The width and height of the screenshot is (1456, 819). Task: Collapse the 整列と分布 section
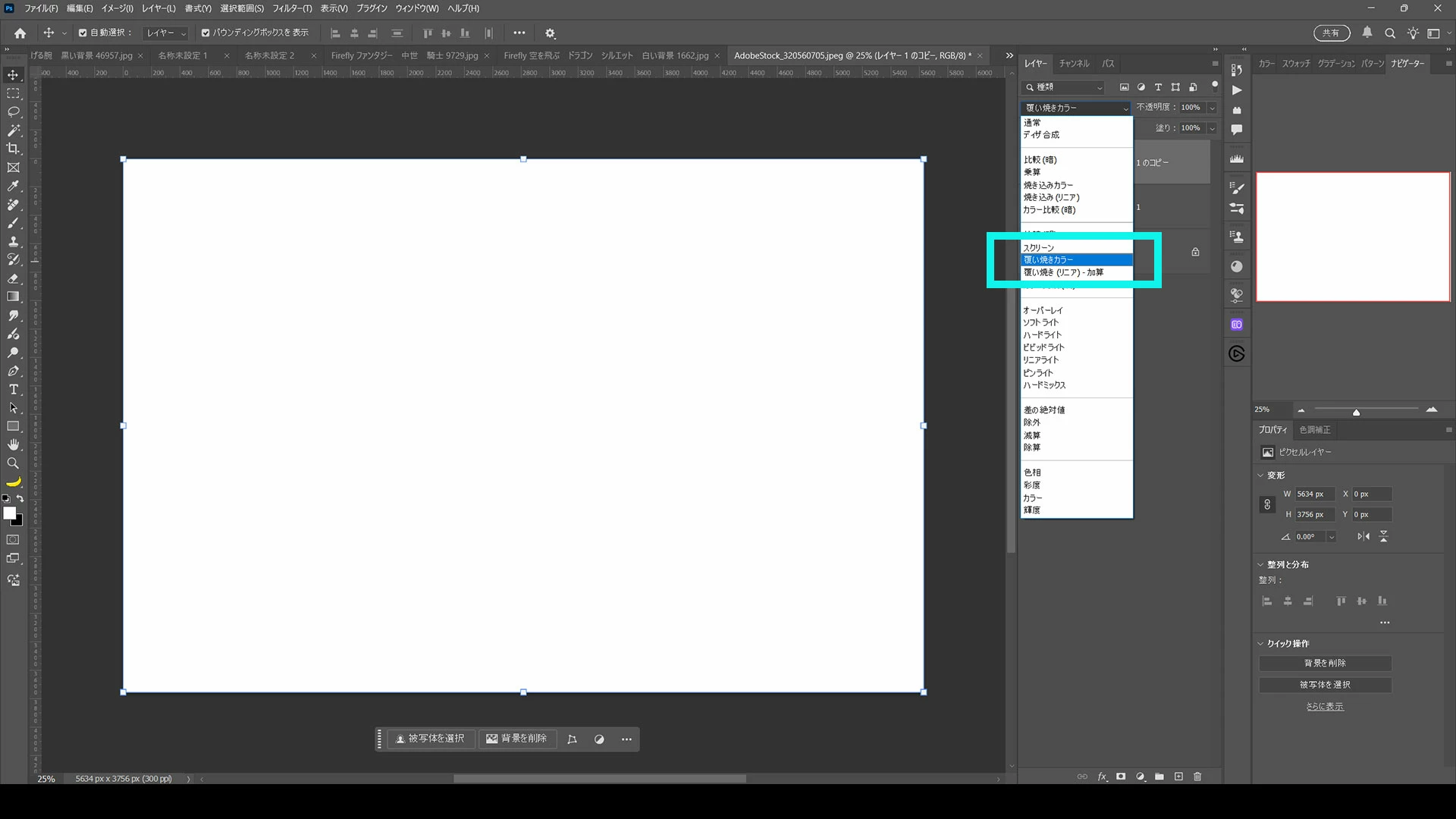pos(1261,564)
